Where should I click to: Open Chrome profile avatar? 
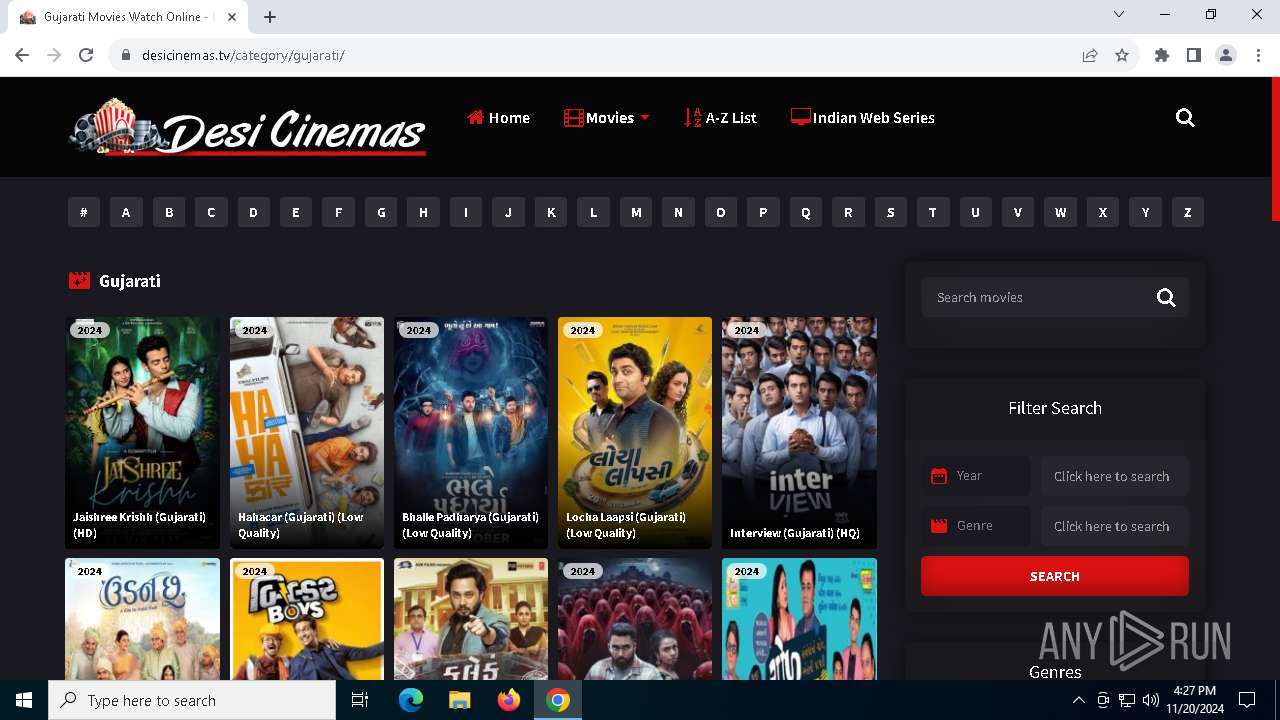coord(1226,55)
